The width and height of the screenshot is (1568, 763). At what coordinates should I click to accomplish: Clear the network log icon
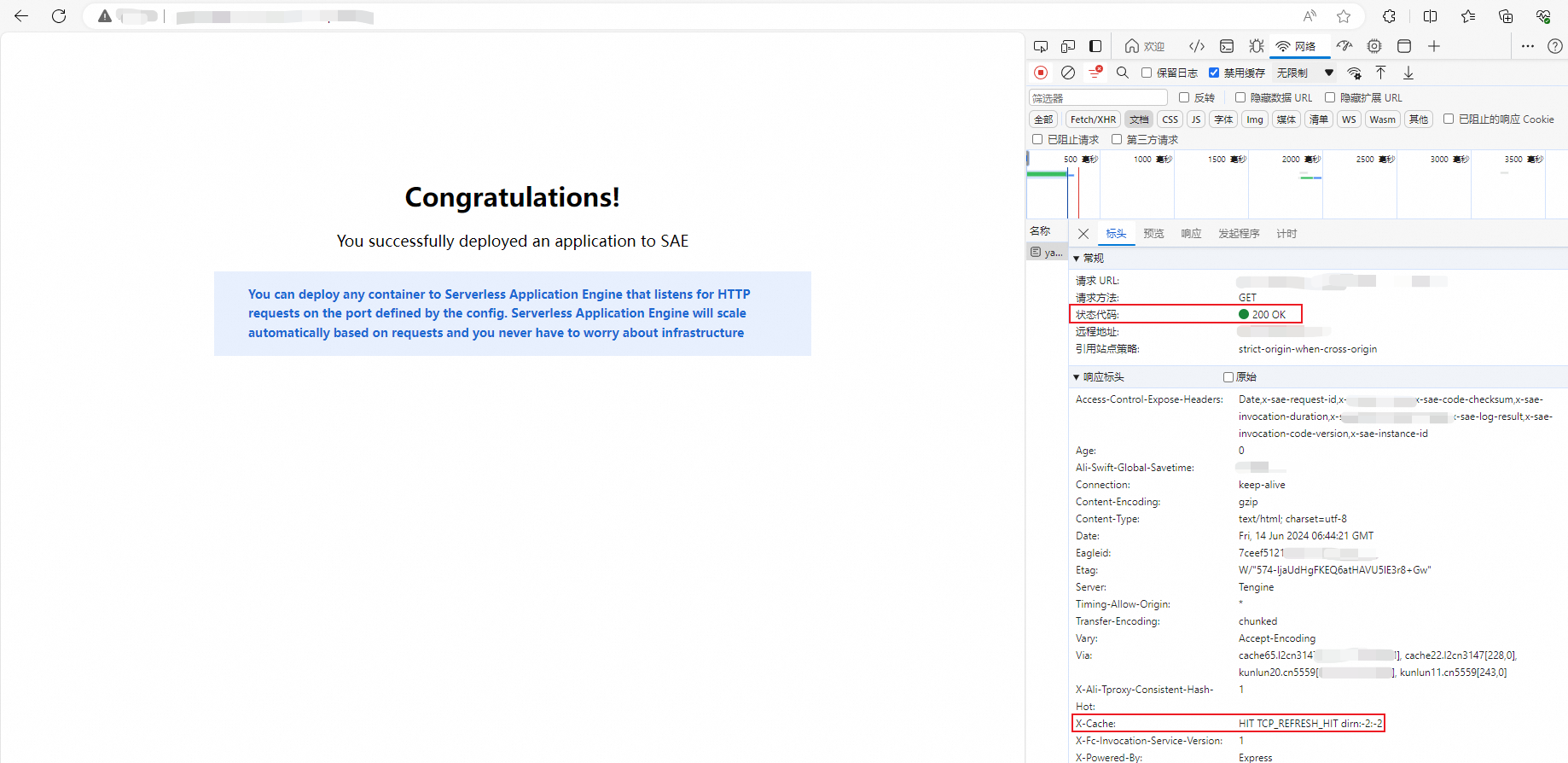(x=1068, y=73)
